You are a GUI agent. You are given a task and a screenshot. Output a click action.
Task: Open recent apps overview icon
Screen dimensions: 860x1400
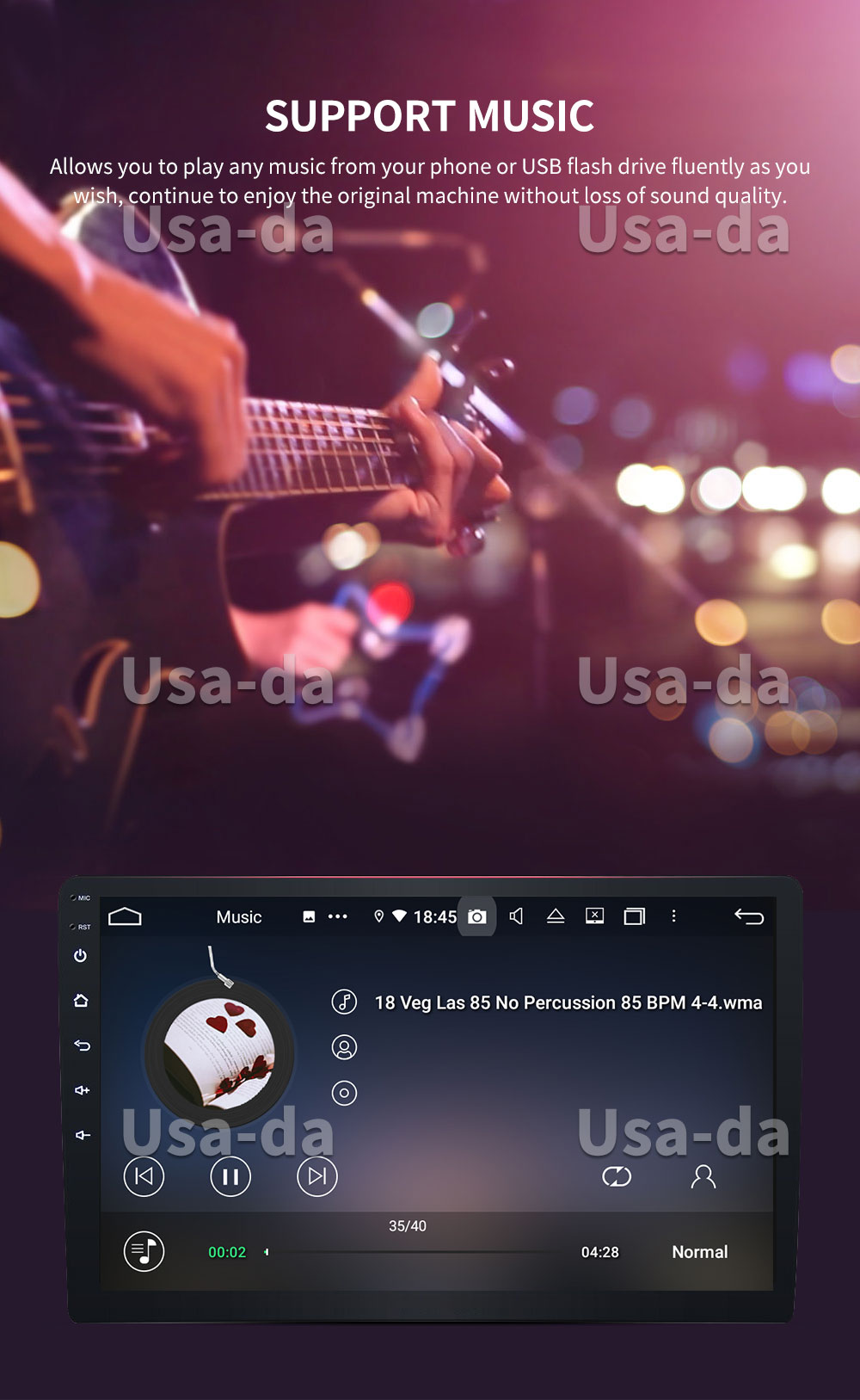(635, 916)
